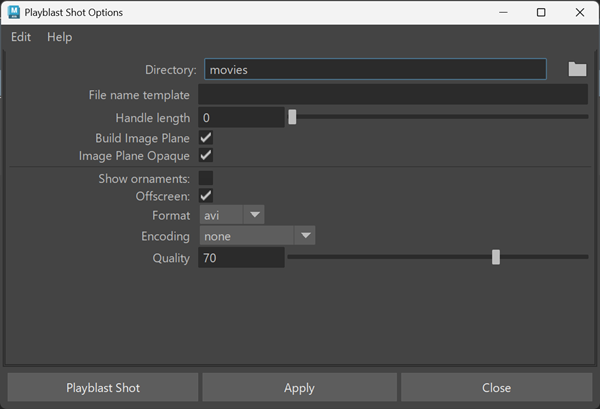Click the File name template field
The width and height of the screenshot is (600, 409).
(x=392, y=95)
